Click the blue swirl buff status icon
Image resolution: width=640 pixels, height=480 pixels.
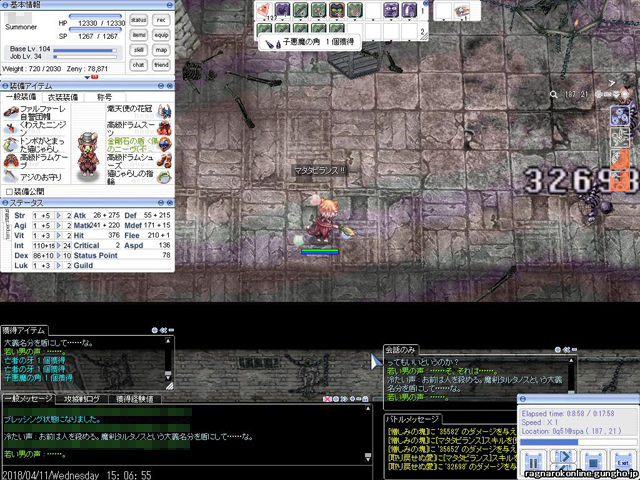pos(619,115)
